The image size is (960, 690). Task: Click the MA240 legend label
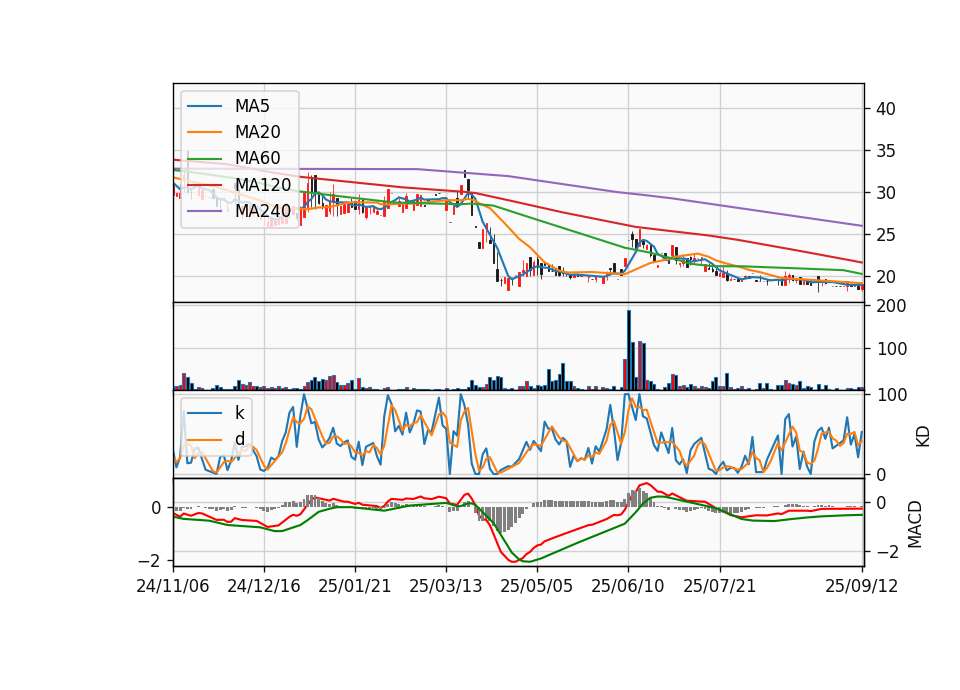[x=263, y=211]
